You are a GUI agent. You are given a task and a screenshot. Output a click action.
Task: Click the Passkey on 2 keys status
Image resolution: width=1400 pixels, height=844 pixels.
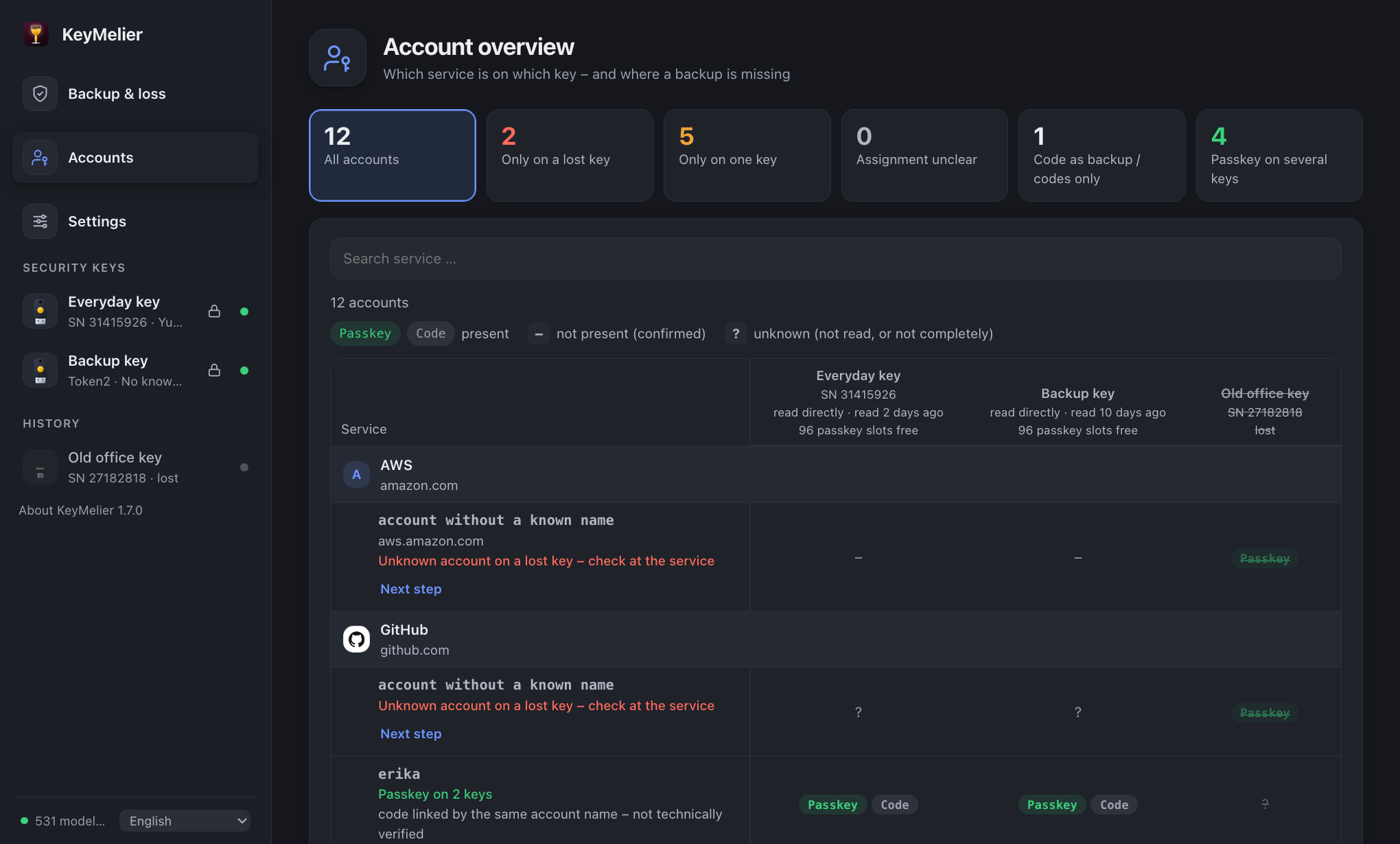pyautogui.click(x=435, y=794)
